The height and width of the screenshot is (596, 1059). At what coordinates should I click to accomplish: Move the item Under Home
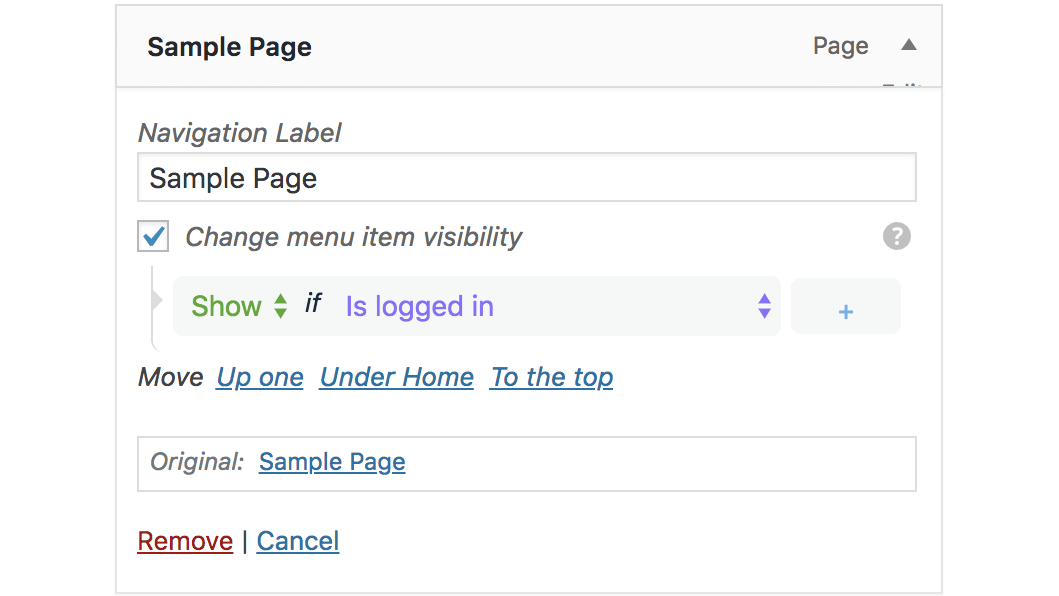(396, 377)
